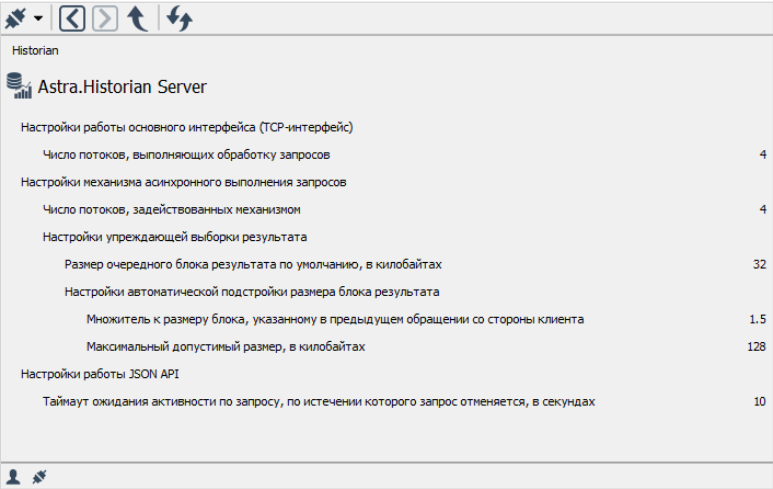773x489 pixels.
Task: Click the Astra.Historian Server database icon
Action: point(19,86)
